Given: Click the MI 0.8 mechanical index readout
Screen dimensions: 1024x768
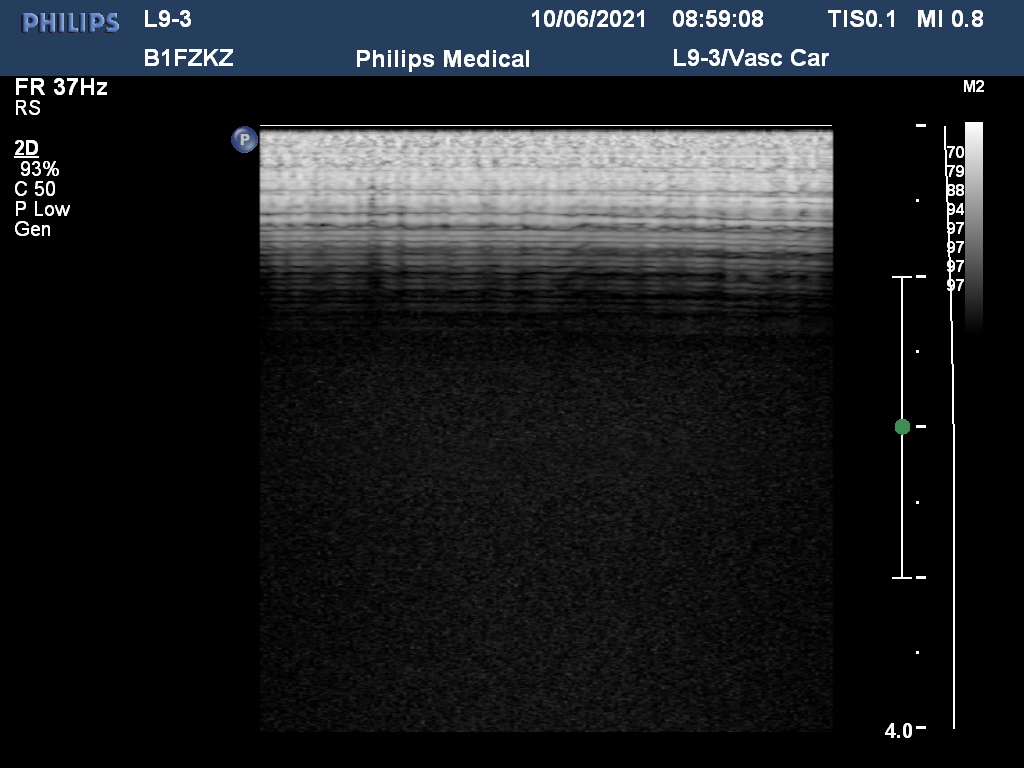Looking at the screenshot, I should tap(949, 19).
